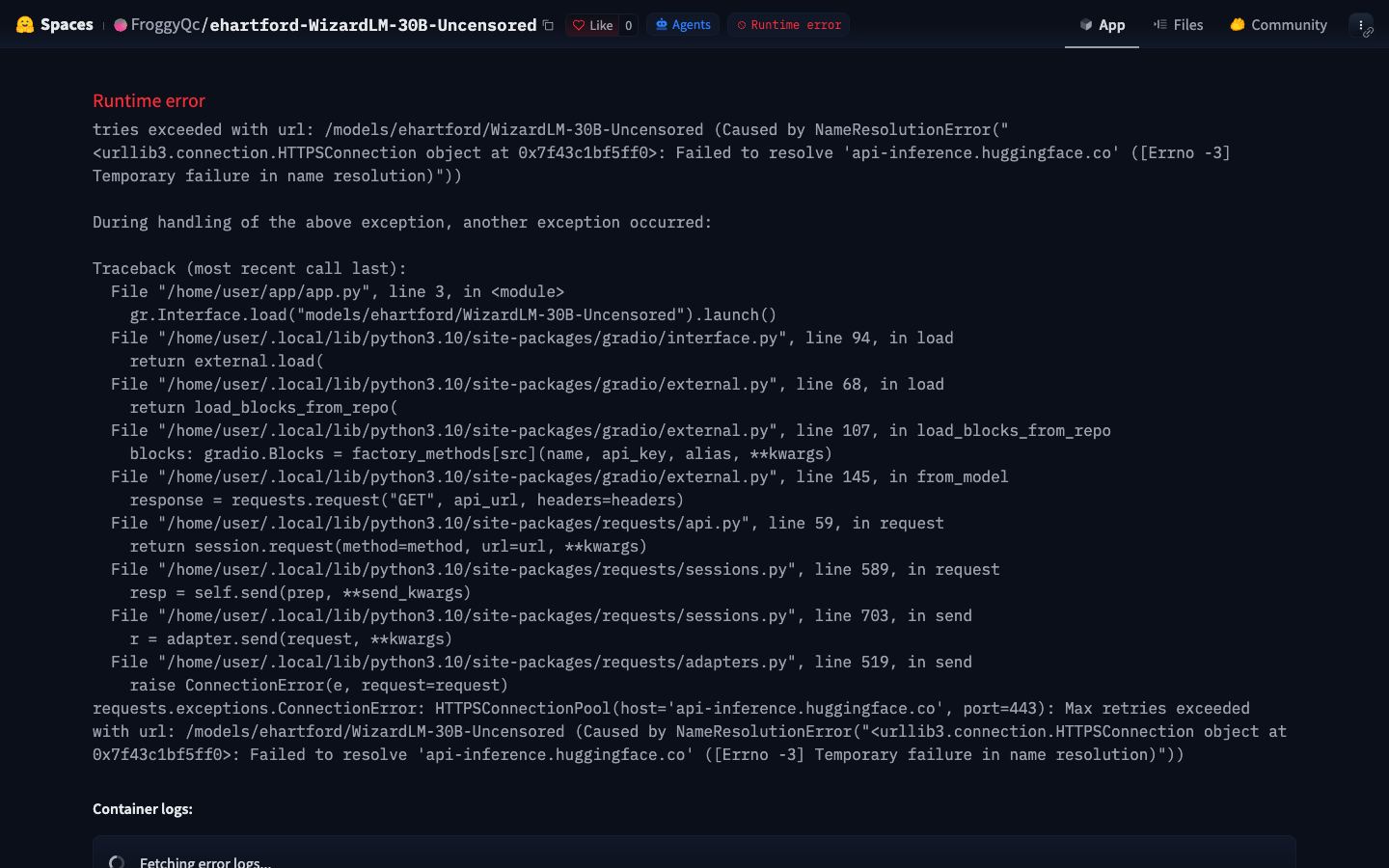Switch to the App tab
Image resolution: width=1389 pixels, height=868 pixels.
(x=1102, y=25)
